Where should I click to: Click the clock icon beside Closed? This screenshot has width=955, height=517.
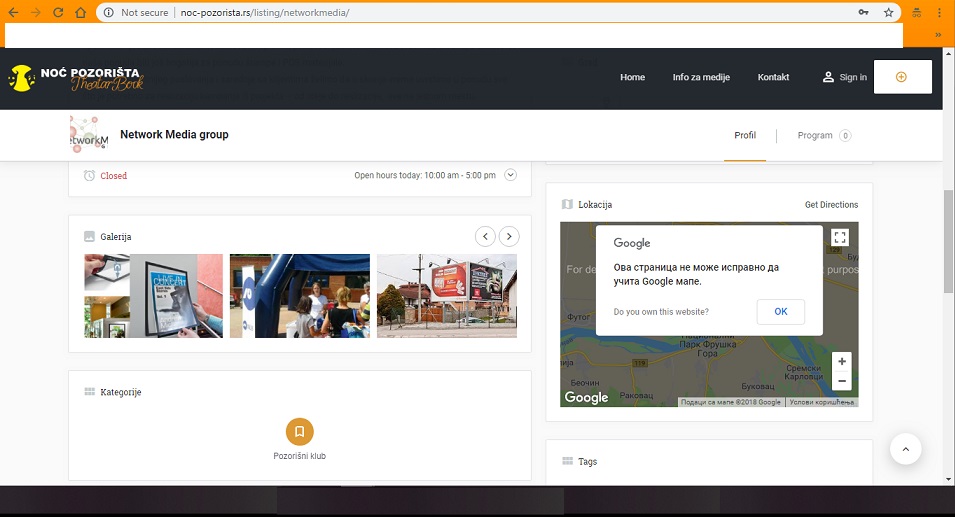click(x=89, y=175)
